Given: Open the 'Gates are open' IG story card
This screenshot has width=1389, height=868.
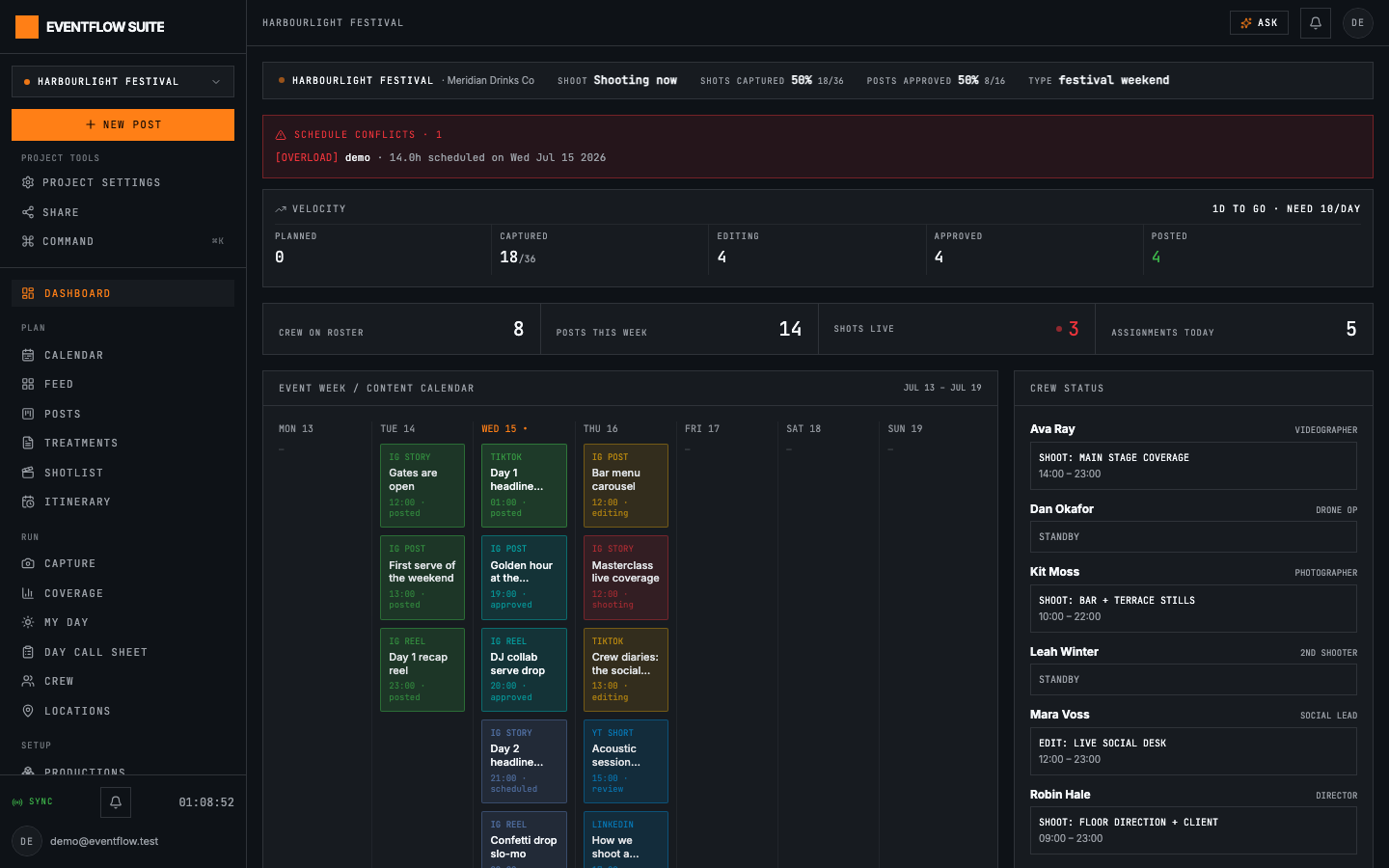Looking at the screenshot, I should pos(422,485).
